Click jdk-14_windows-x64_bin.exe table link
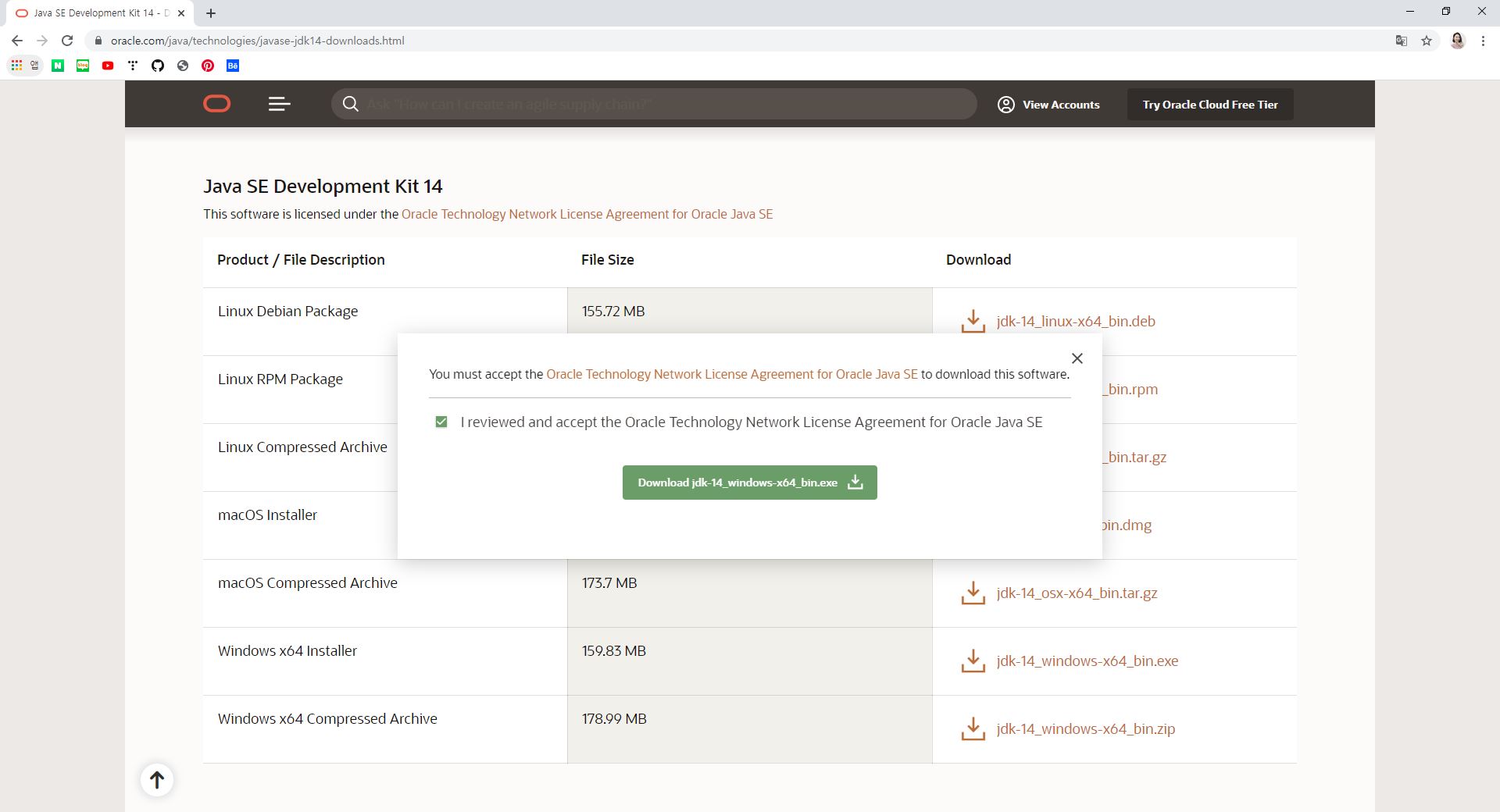 click(x=1087, y=661)
